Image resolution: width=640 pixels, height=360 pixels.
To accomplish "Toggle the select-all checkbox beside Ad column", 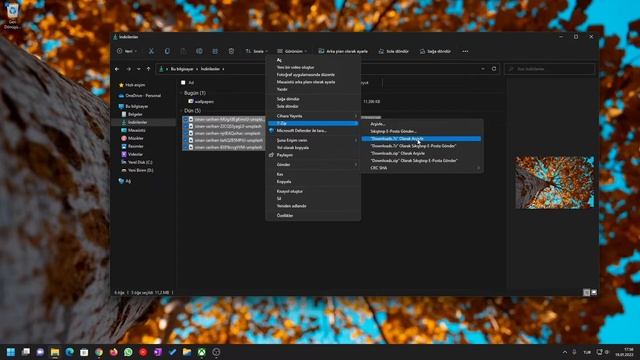I will (183, 82).
